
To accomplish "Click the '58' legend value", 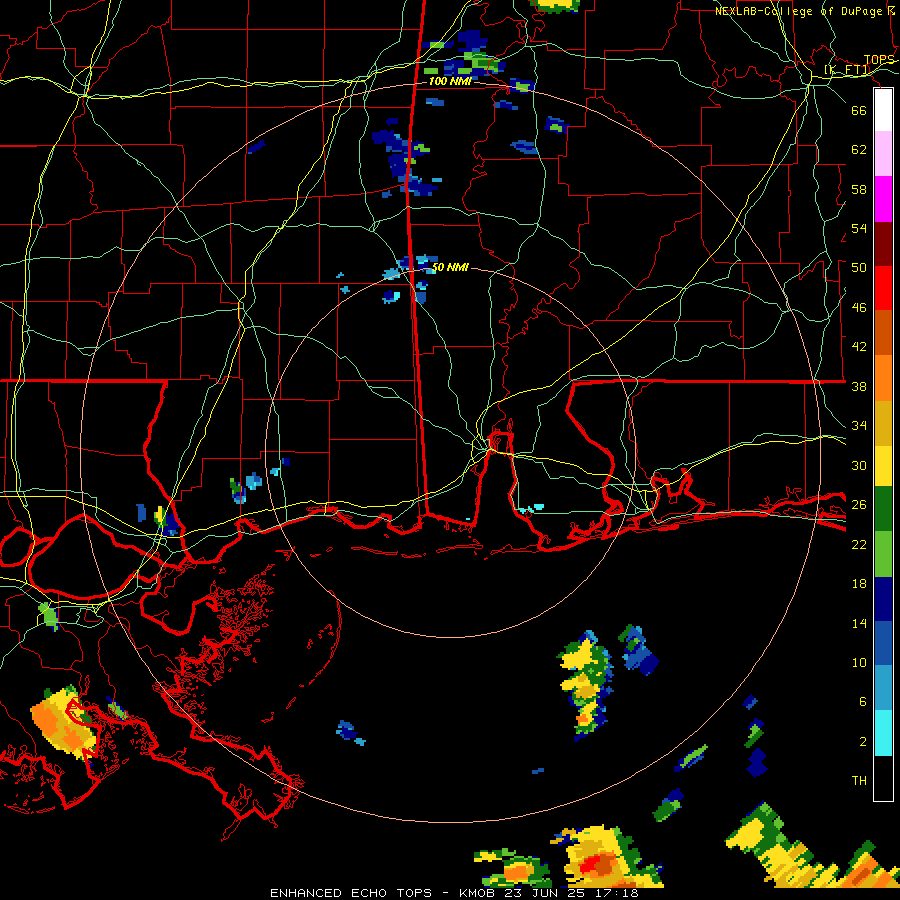I will pos(859,189).
